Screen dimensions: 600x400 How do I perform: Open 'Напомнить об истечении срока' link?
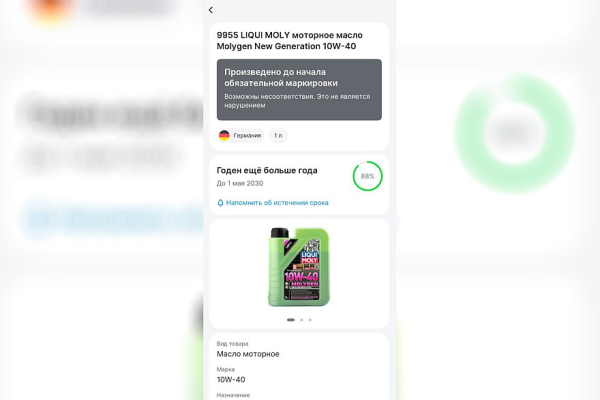pyautogui.click(x=277, y=203)
